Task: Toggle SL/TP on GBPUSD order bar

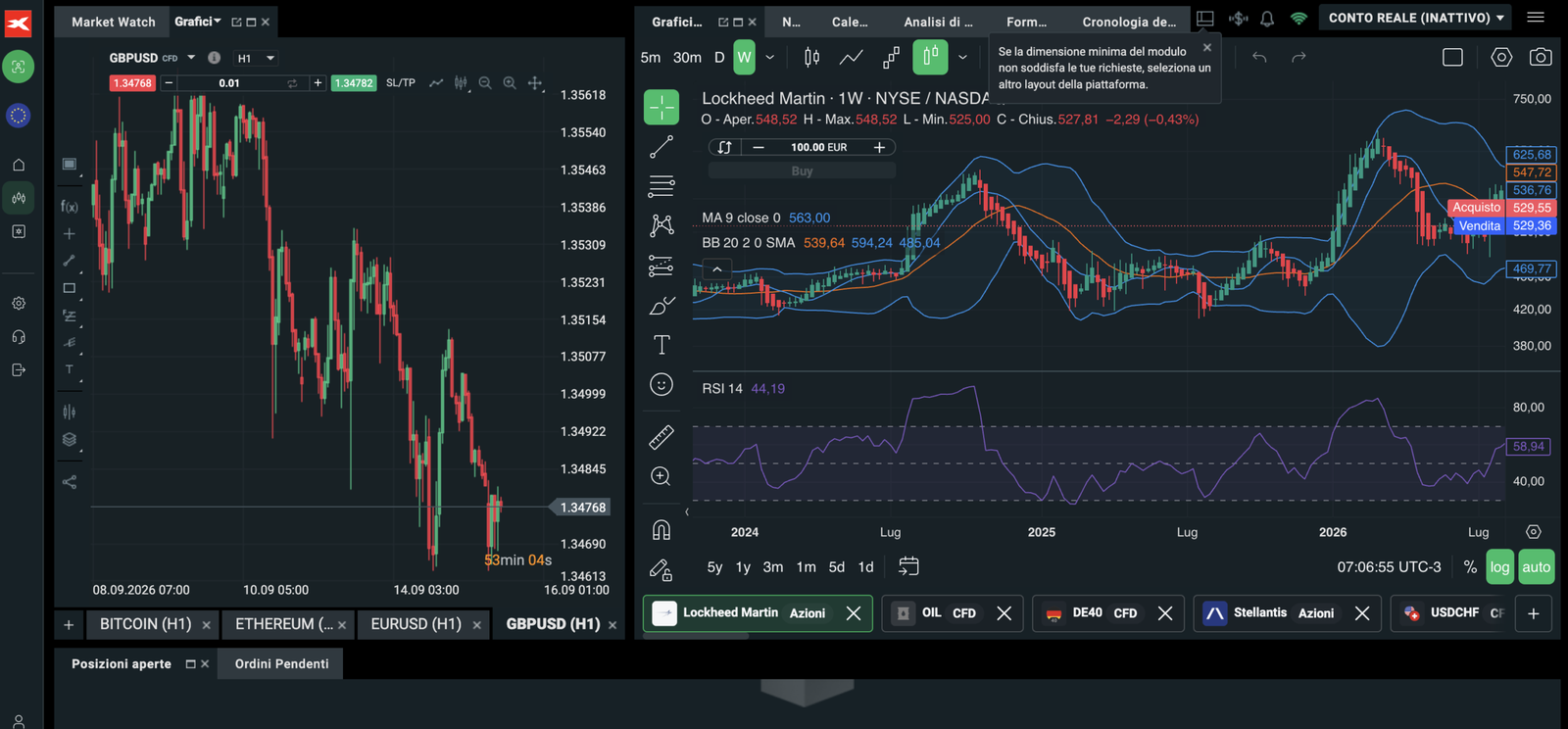Action: (x=400, y=83)
